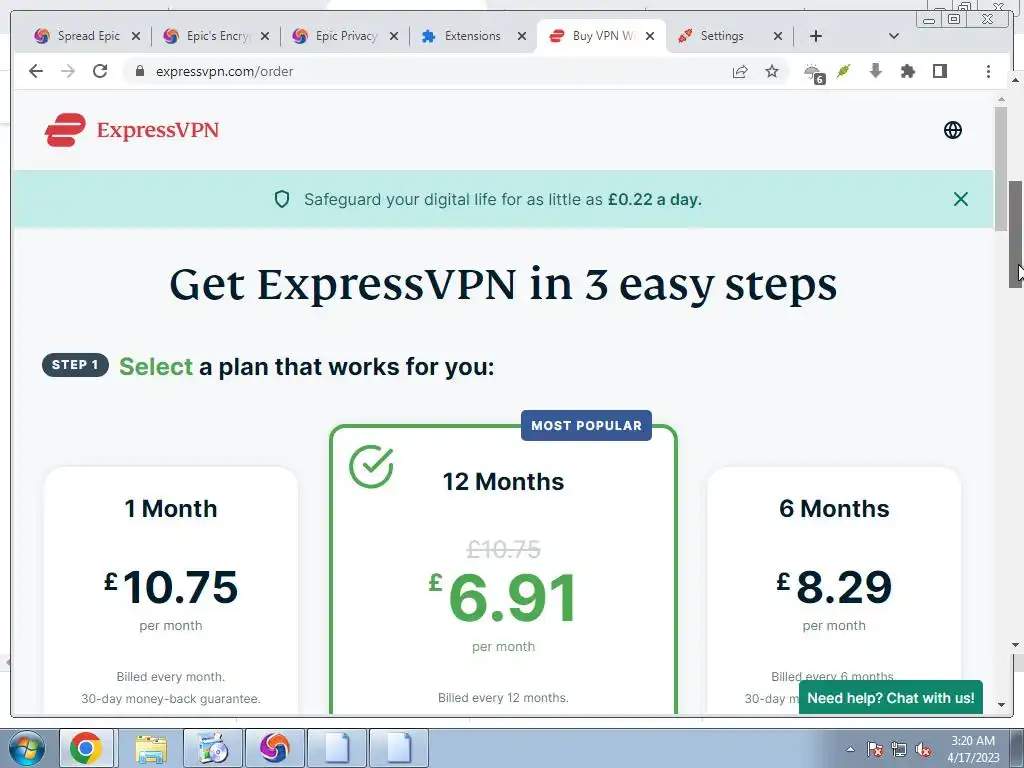Open the Extensions puzzle-piece menu
1024x768 pixels.
click(x=908, y=71)
